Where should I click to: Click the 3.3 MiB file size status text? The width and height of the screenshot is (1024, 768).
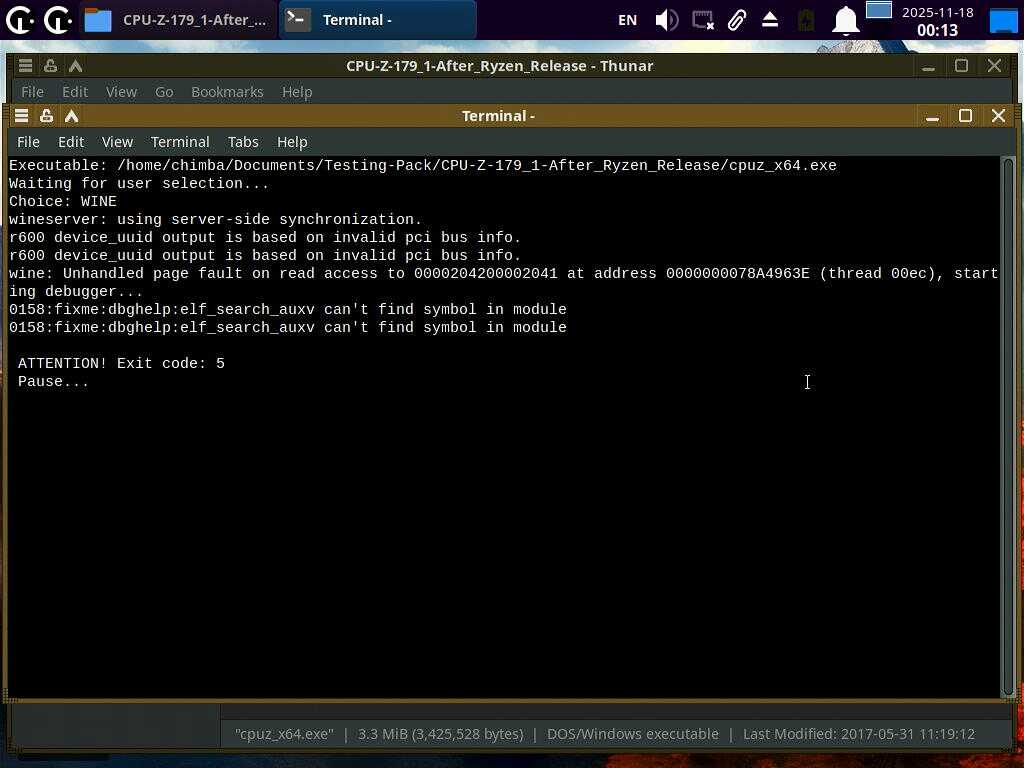tap(441, 734)
